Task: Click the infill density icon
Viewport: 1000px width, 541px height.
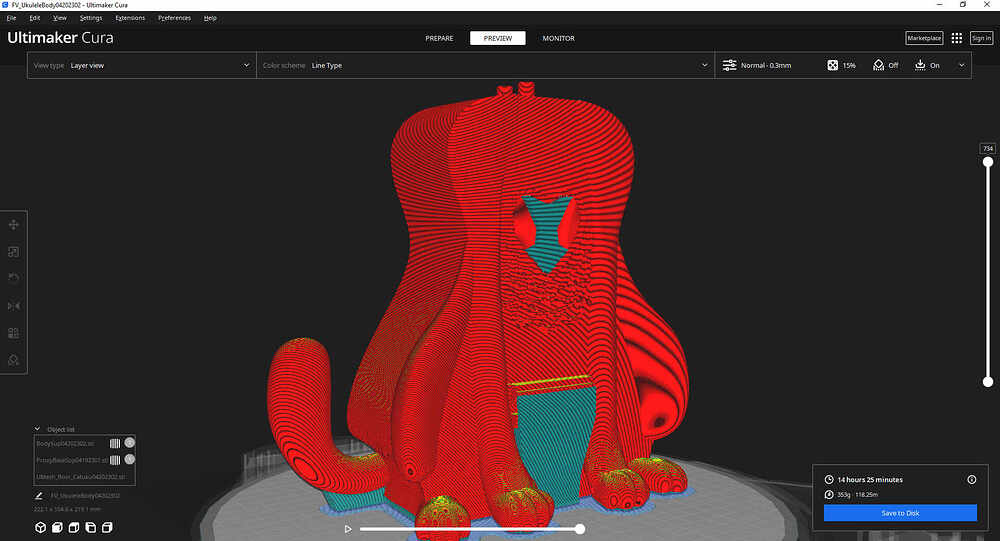Action: coord(832,65)
